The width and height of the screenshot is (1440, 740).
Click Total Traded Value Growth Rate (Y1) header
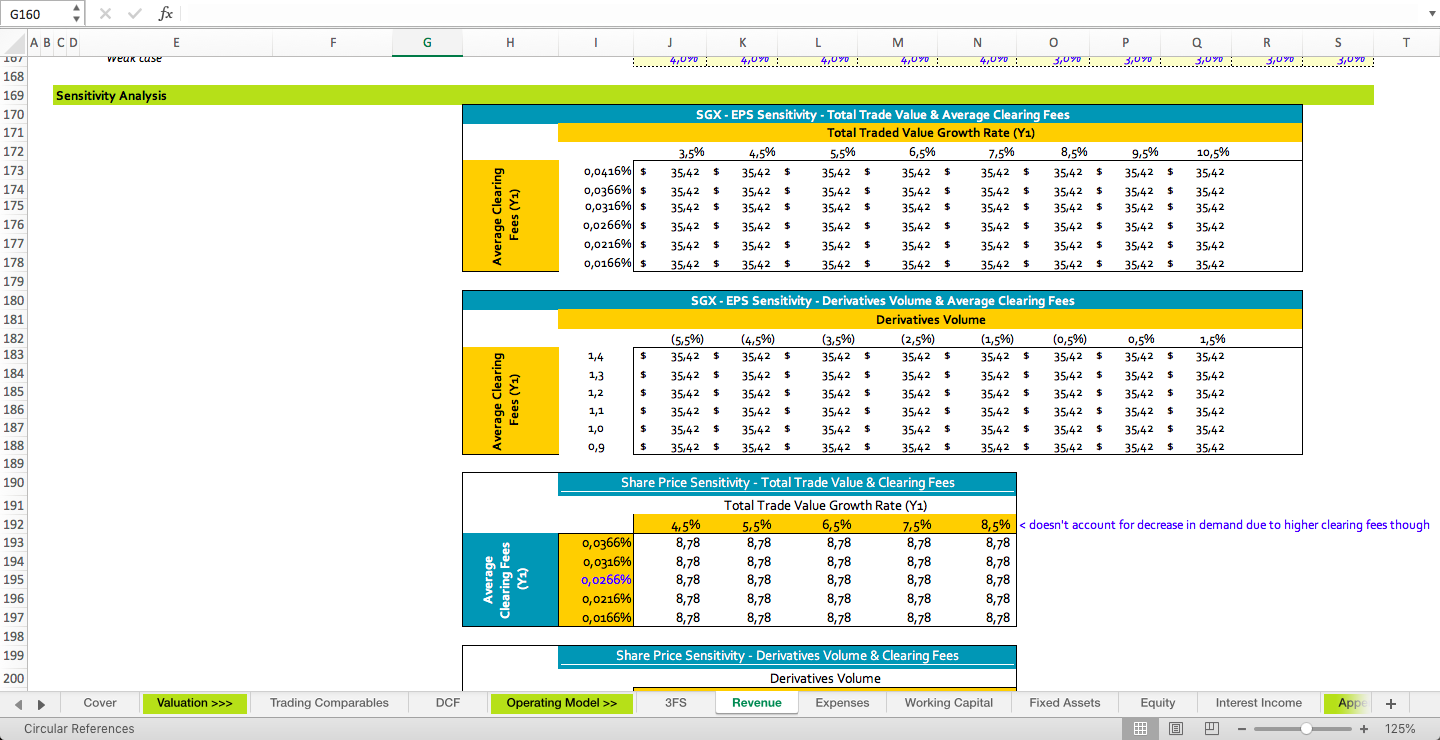coord(930,133)
